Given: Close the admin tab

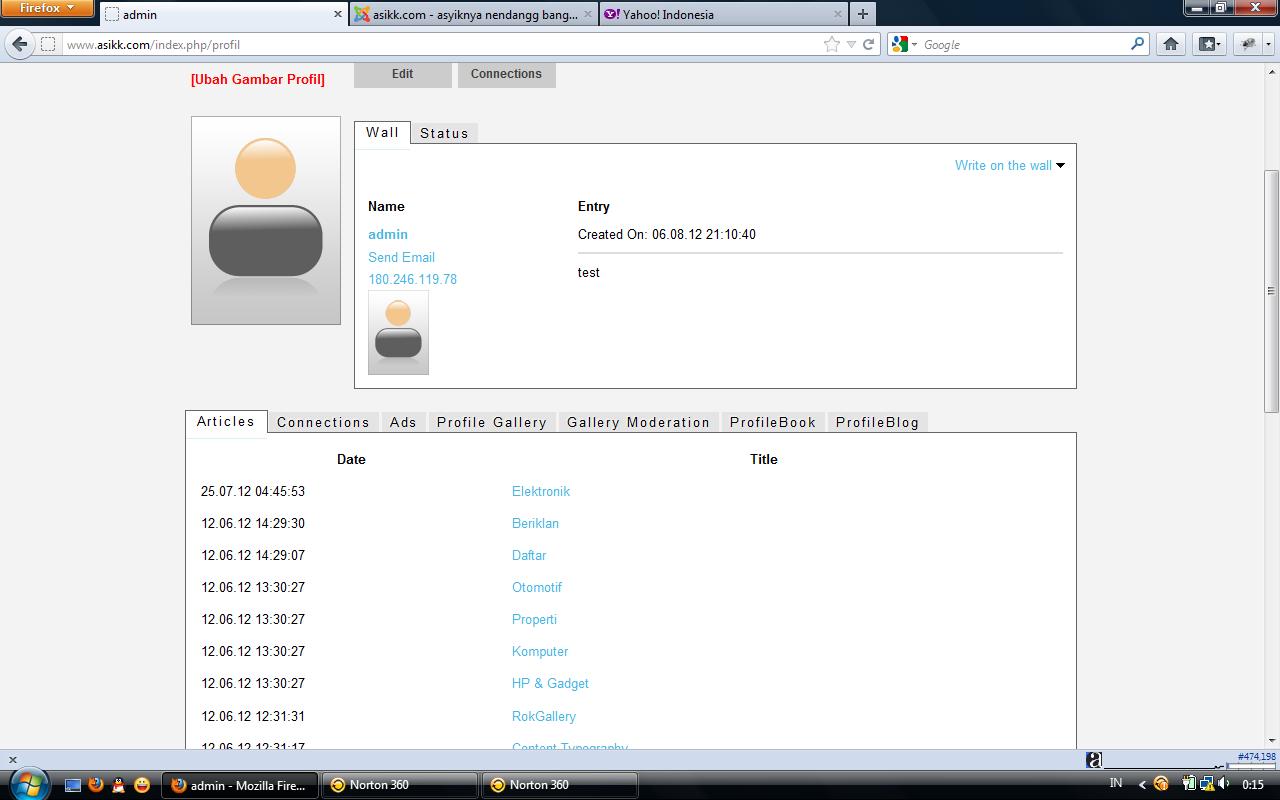Looking at the screenshot, I should 338,14.
